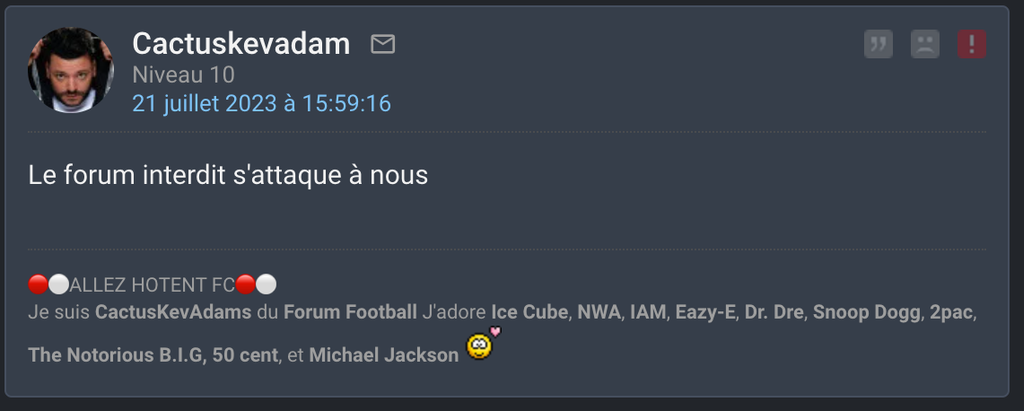The height and width of the screenshot is (411, 1024).
Task: Quote this post with the quotation-mark icon
Action: [878, 44]
